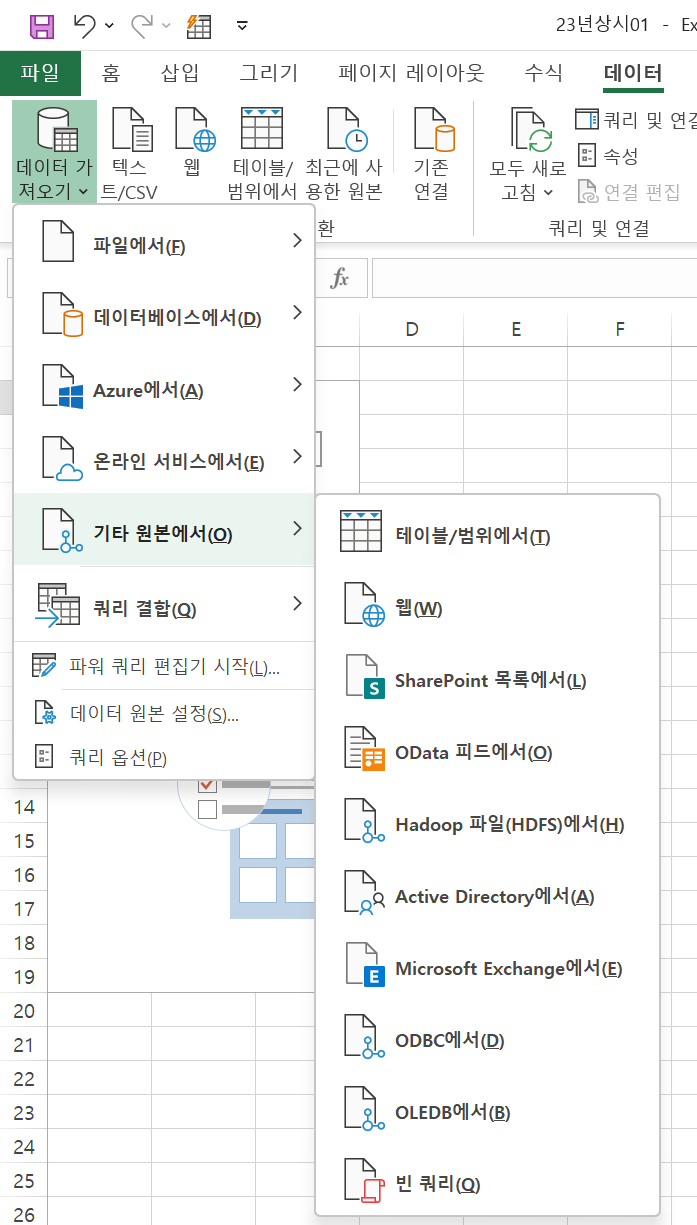Image resolution: width=697 pixels, height=1225 pixels.
Task: Open the Quick Access Toolbar customize dropdown
Action: click(242, 25)
